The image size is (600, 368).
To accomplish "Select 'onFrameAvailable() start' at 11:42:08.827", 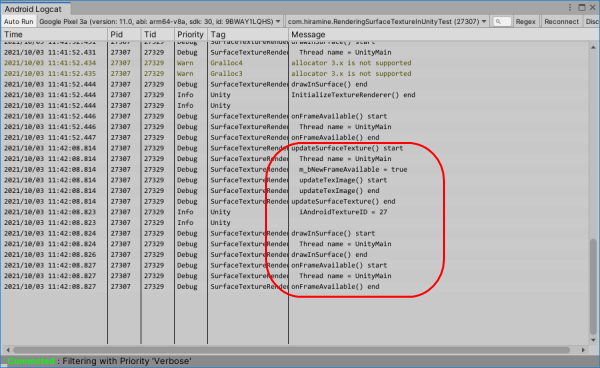I will (339, 265).
